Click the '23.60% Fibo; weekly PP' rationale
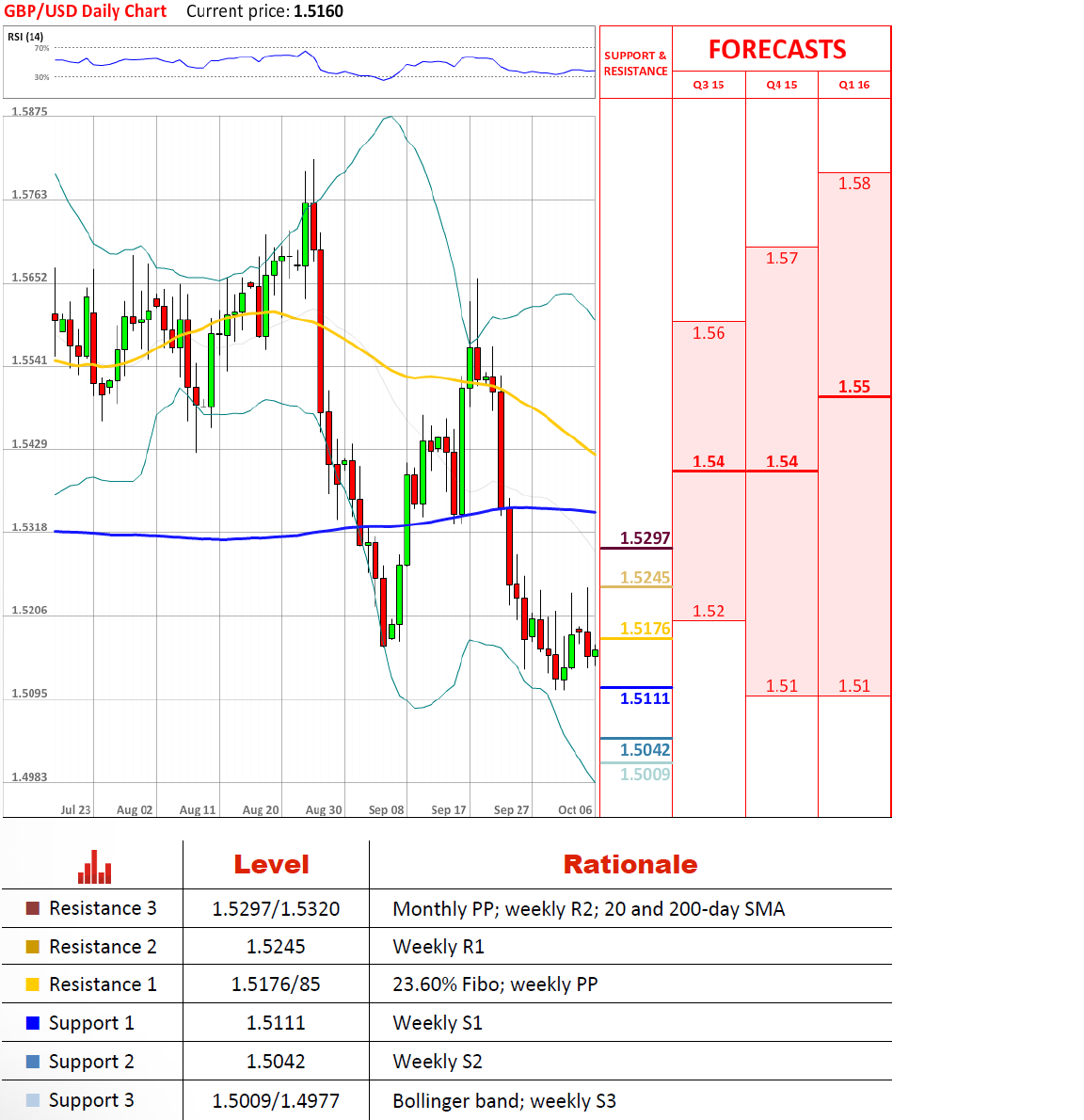The image size is (1084, 1120). (x=495, y=984)
